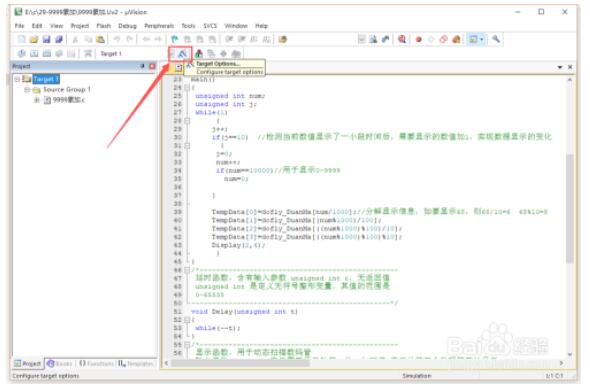Click the Disable all breakpoints icon
Viewport: 590px width, 392px height.
pyautogui.click(x=444, y=39)
